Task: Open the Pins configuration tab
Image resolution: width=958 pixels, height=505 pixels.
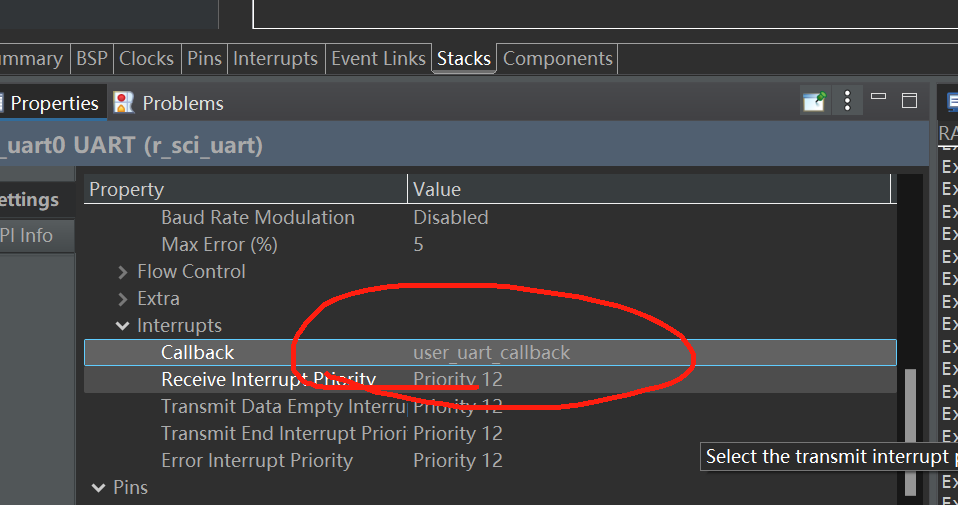Action: point(204,59)
